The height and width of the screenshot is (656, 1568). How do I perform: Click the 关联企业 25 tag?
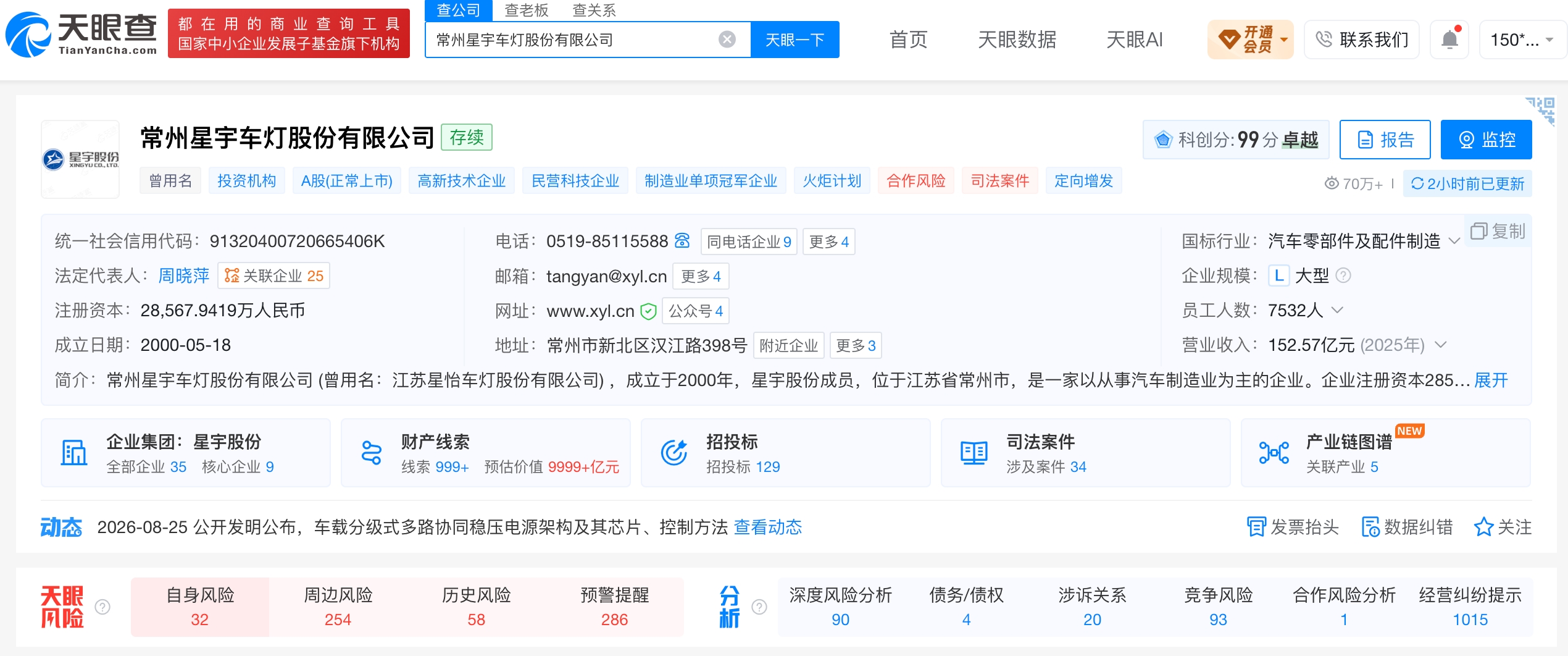pyautogui.click(x=274, y=275)
